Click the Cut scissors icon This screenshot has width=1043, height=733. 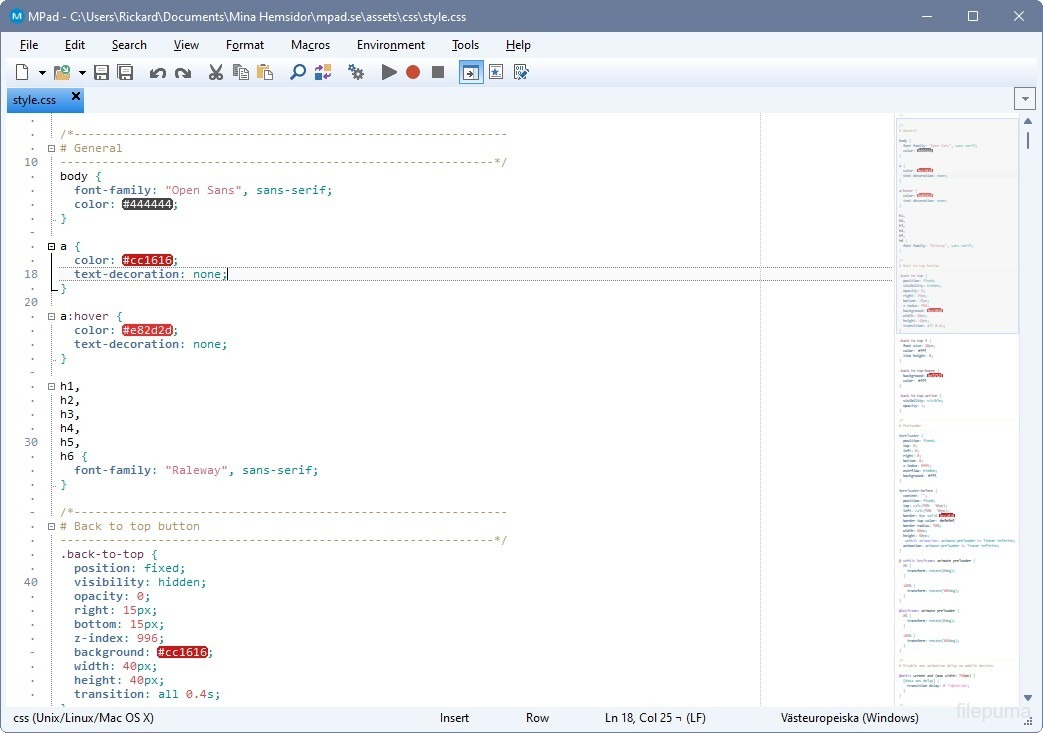pos(215,72)
